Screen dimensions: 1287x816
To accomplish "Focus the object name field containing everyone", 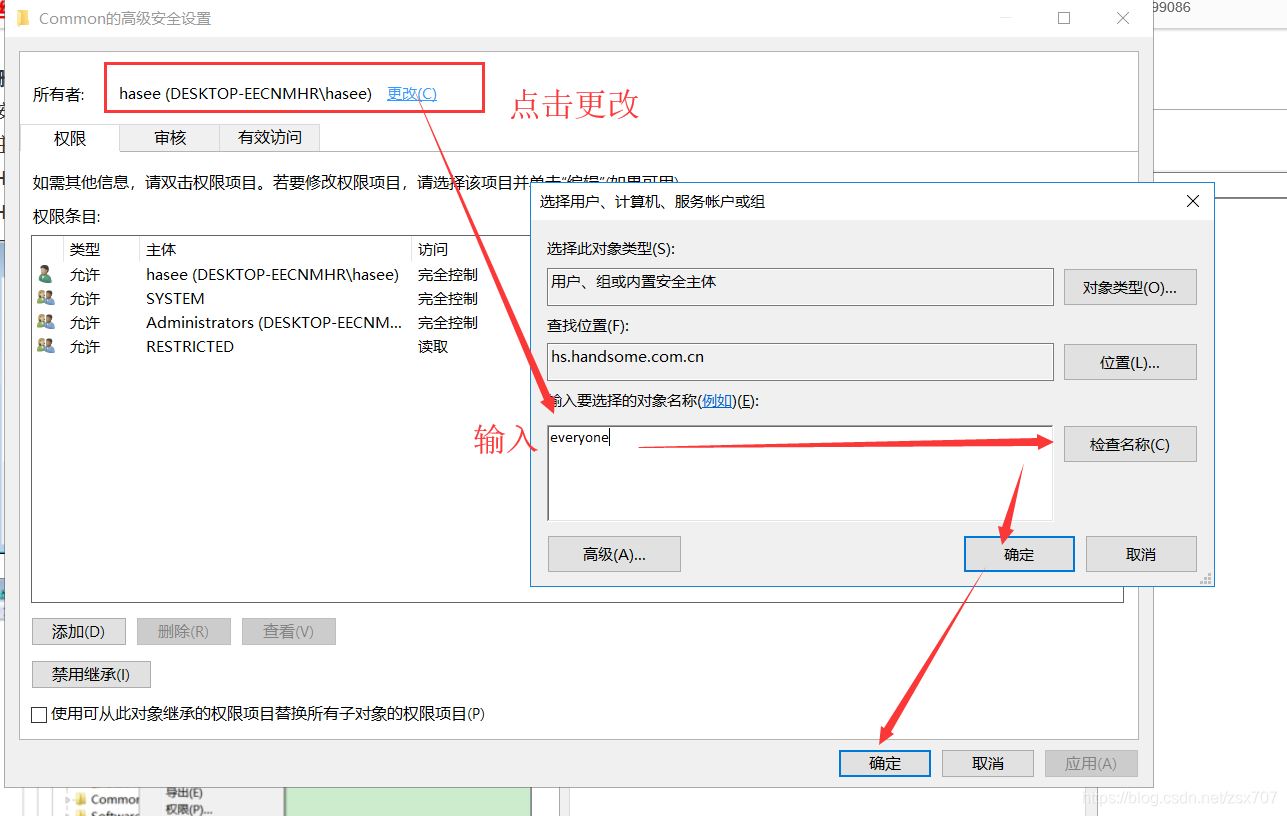I will [800, 473].
